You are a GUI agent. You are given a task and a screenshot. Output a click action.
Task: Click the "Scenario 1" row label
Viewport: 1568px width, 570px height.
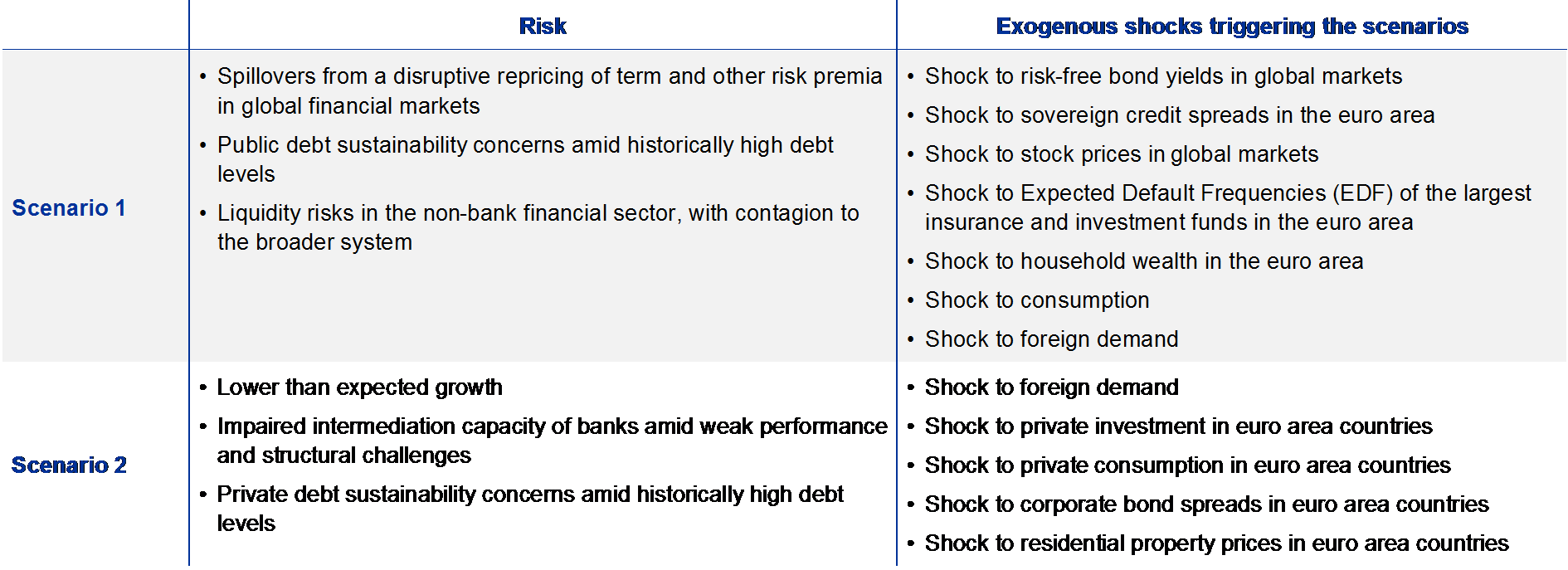(x=69, y=207)
